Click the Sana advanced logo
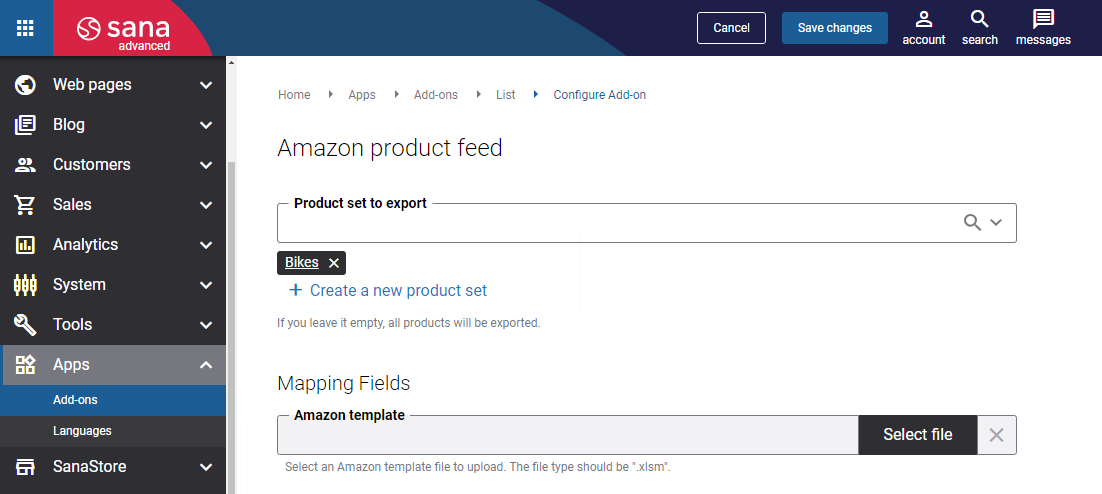Screen dimensions: 1102x494 [124, 32]
